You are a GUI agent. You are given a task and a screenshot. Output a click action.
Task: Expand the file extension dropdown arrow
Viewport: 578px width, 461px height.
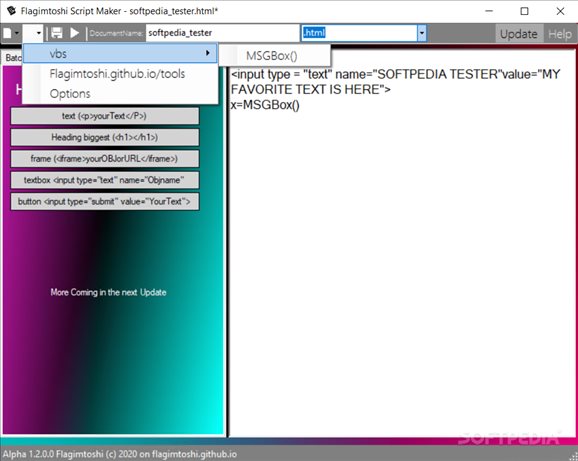(x=422, y=33)
